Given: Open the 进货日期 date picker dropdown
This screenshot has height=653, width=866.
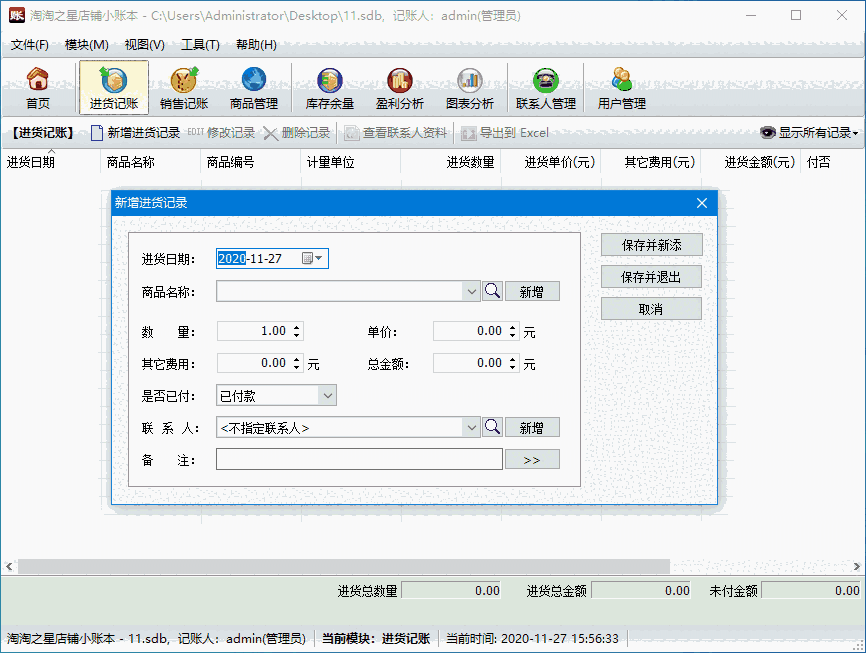Looking at the screenshot, I should 318,259.
